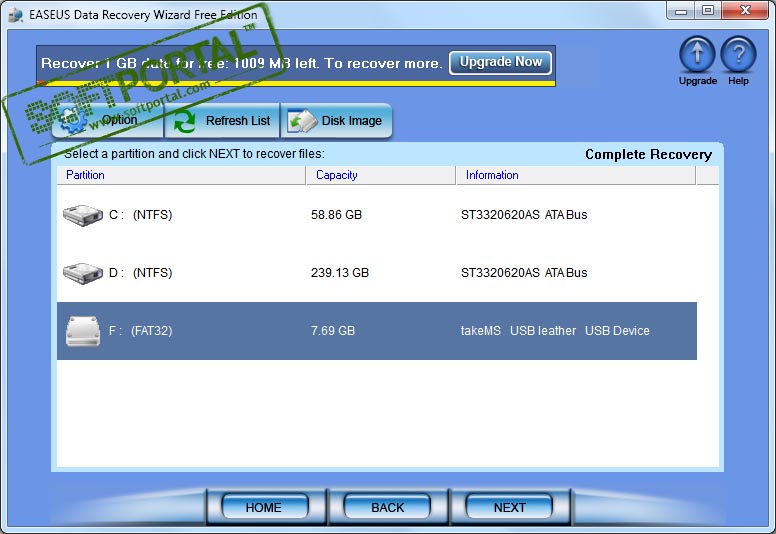Click takeMS USB leather USB Device text
The height and width of the screenshot is (534, 776).
tap(555, 331)
